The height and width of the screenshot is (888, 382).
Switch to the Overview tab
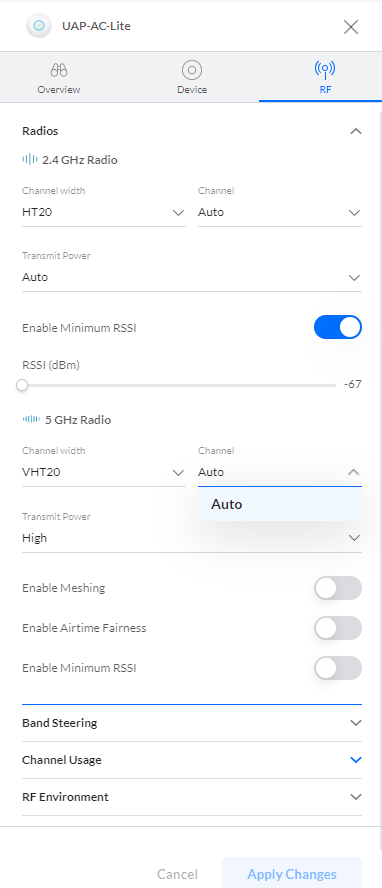click(59, 78)
